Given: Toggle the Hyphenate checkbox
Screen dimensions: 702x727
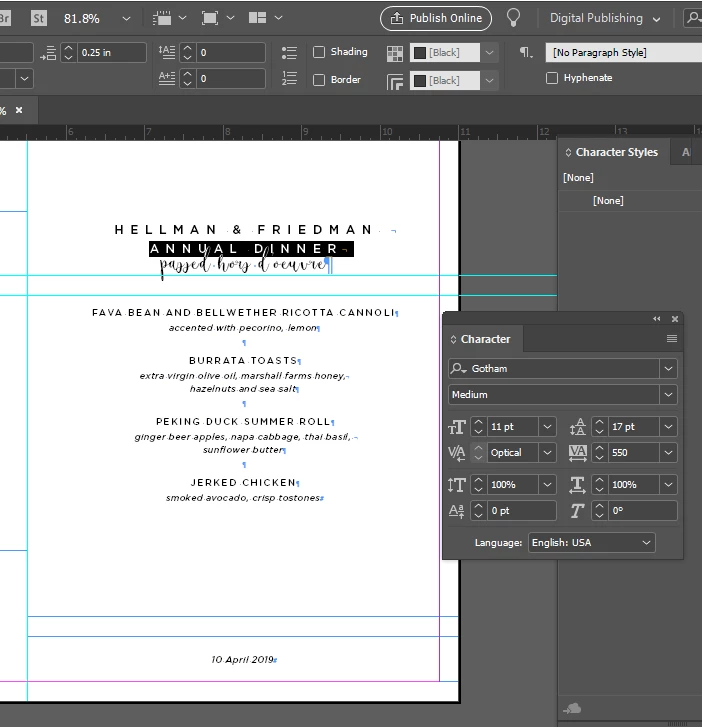Looking at the screenshot, I should (552, 77).
